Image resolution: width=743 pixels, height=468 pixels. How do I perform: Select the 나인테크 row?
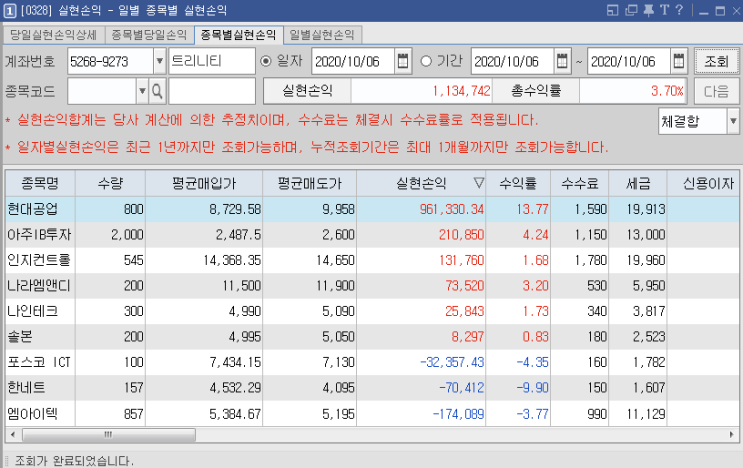pyautogui.click(x=372, y=311)
